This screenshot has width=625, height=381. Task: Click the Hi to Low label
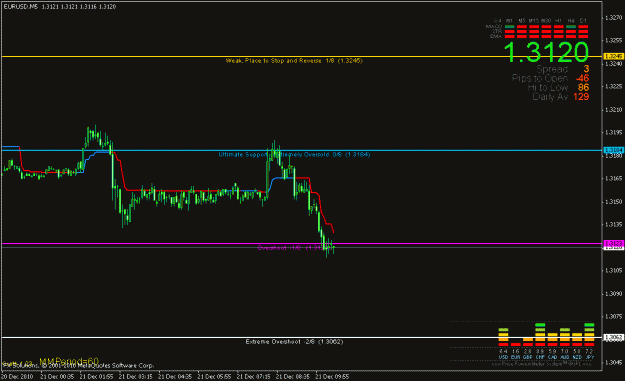tap(548, 87)
